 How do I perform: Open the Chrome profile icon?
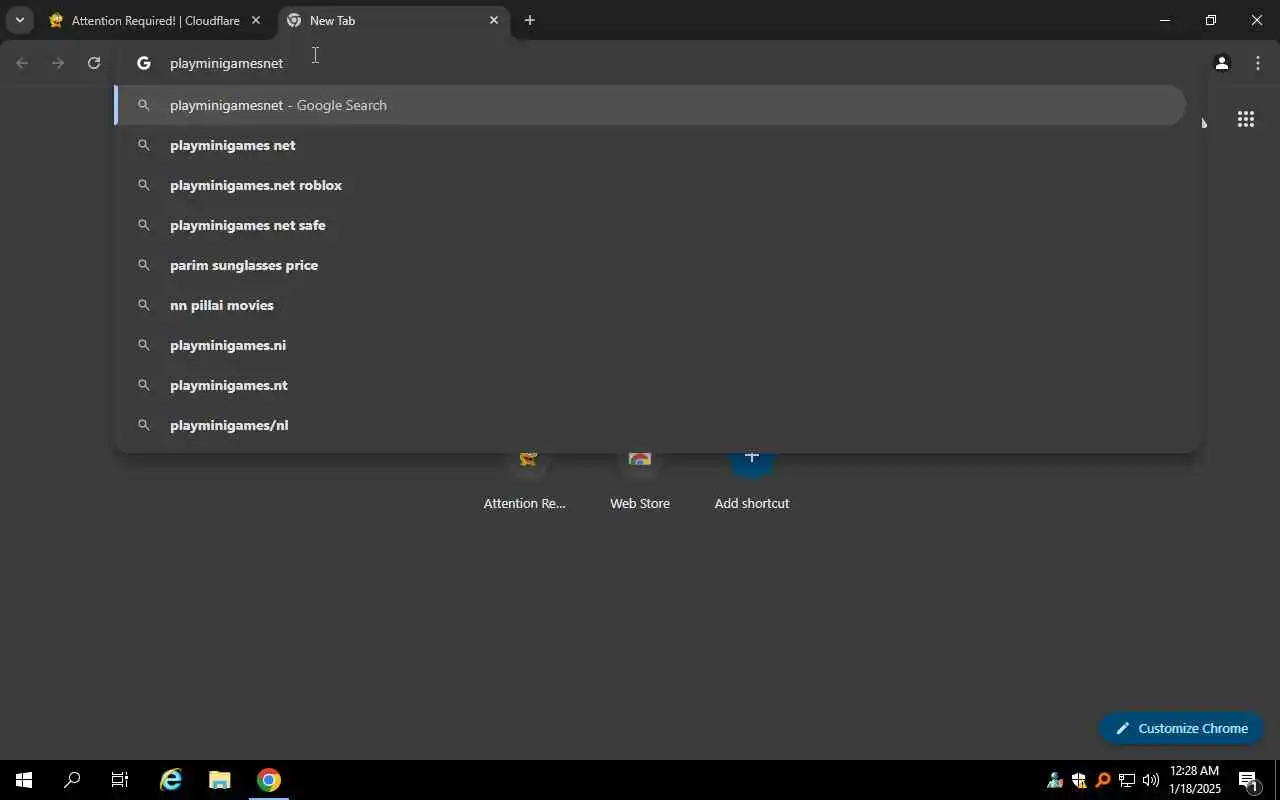[1221, 63]
